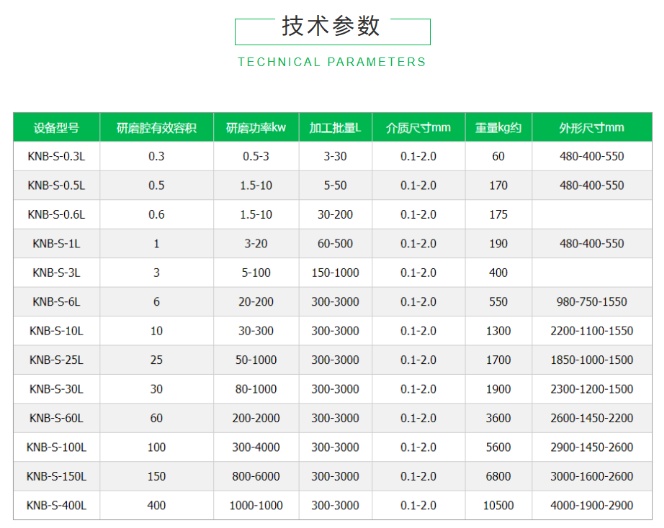Select the 800-6000 power cell
Screen dimensions: 664x528
256,476
